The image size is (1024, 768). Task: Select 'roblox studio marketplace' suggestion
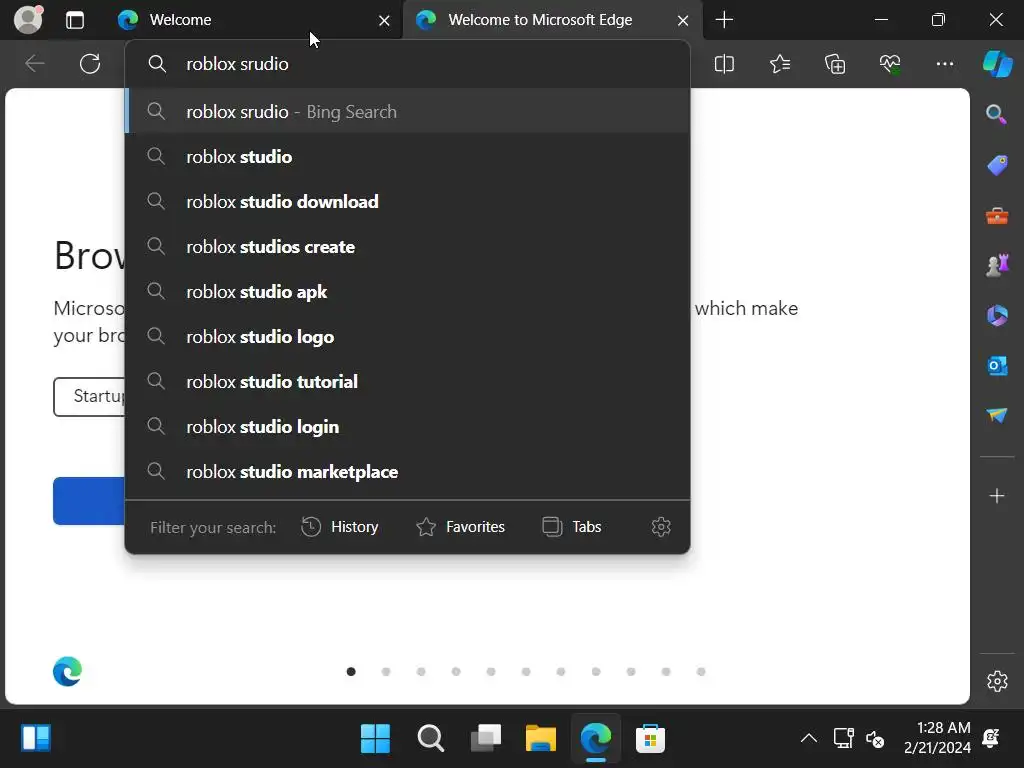tap(408, 472)
